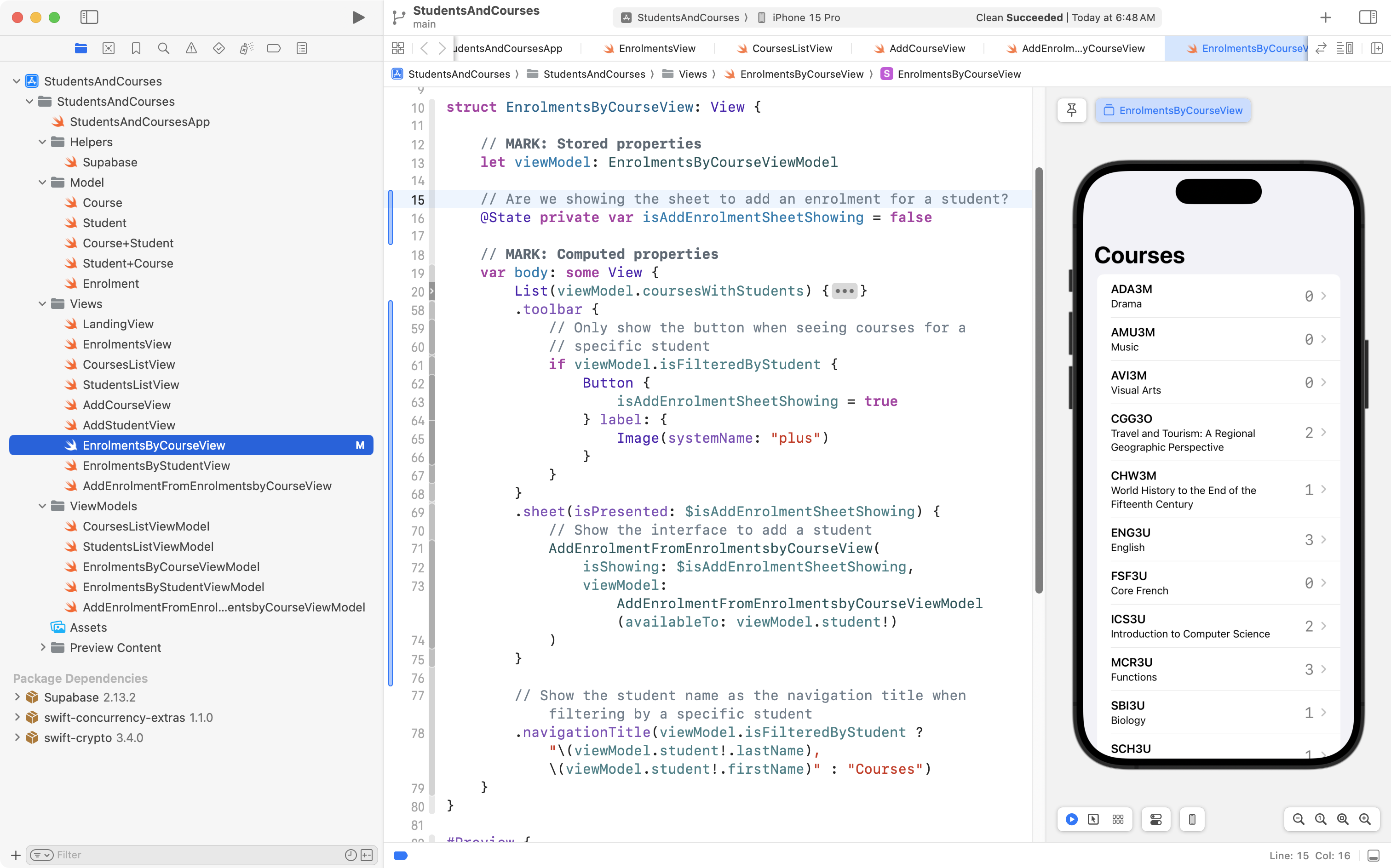Viewport: 1391px width, 868px height.
Task: Open the Report navigator list icon
Action: coord(301,48)
